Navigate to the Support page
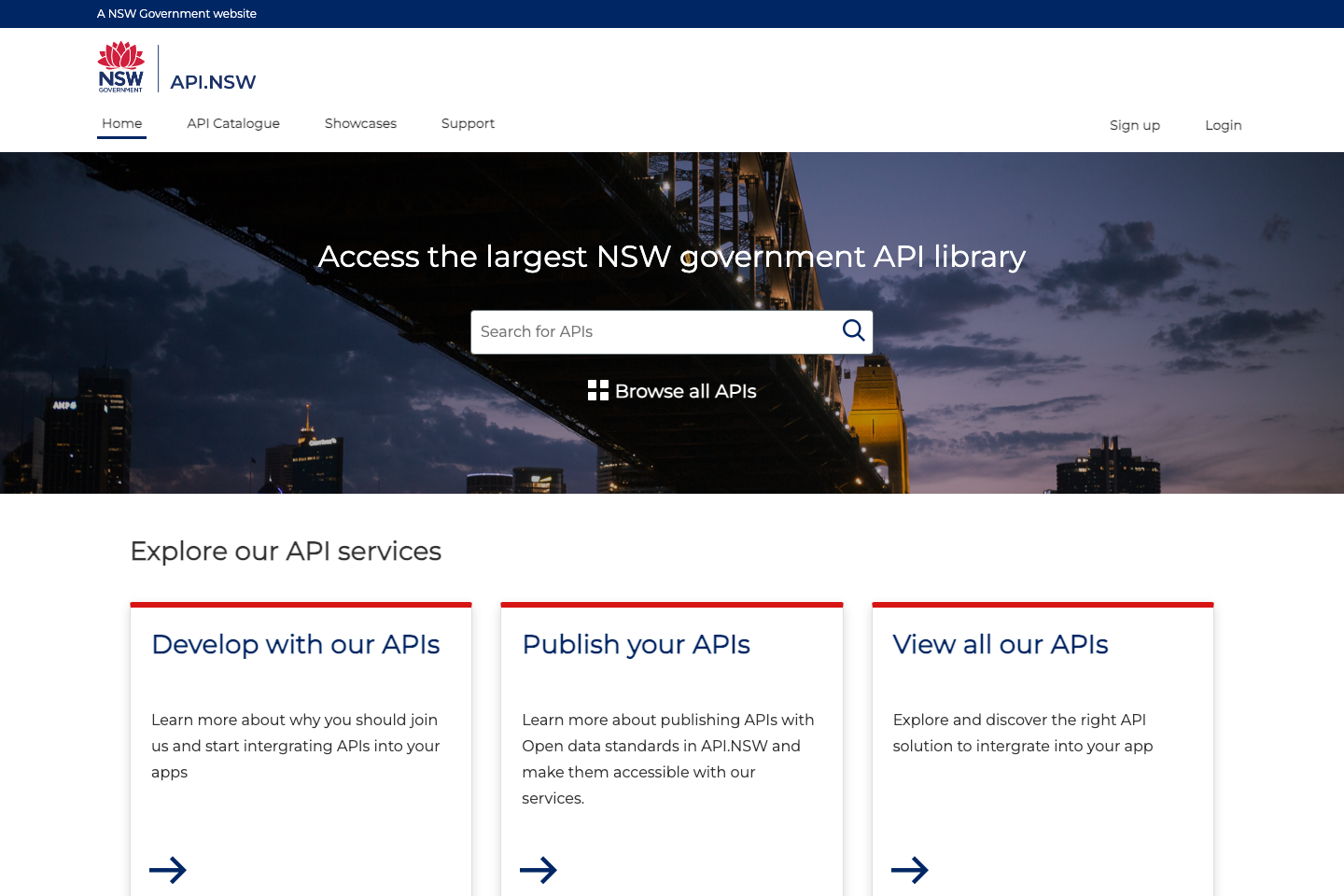The height and width of the screenshot is (896, 1344). click(x=468, y=123)
